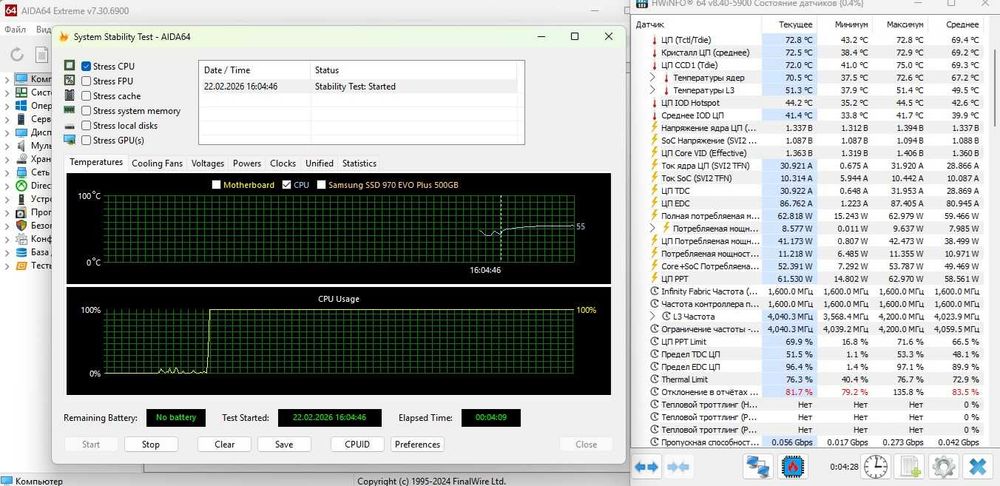The height and width of the screenshot is (486, 1000).
Task: Click the database stack icon in AIDA64 tree
Action: pyautogui.click(x=21, y=252)
